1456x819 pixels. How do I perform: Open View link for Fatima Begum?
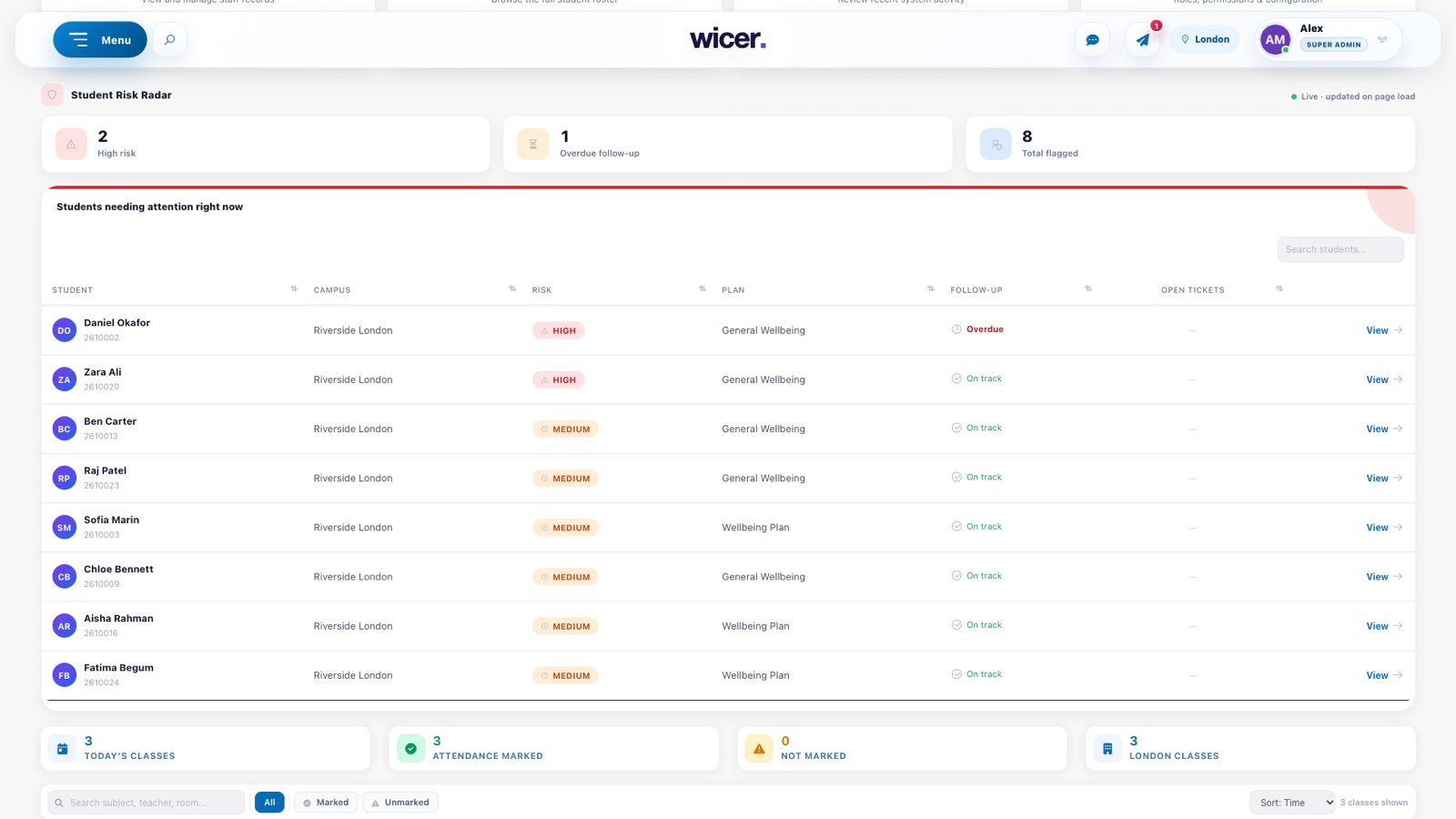point(1384,675)
